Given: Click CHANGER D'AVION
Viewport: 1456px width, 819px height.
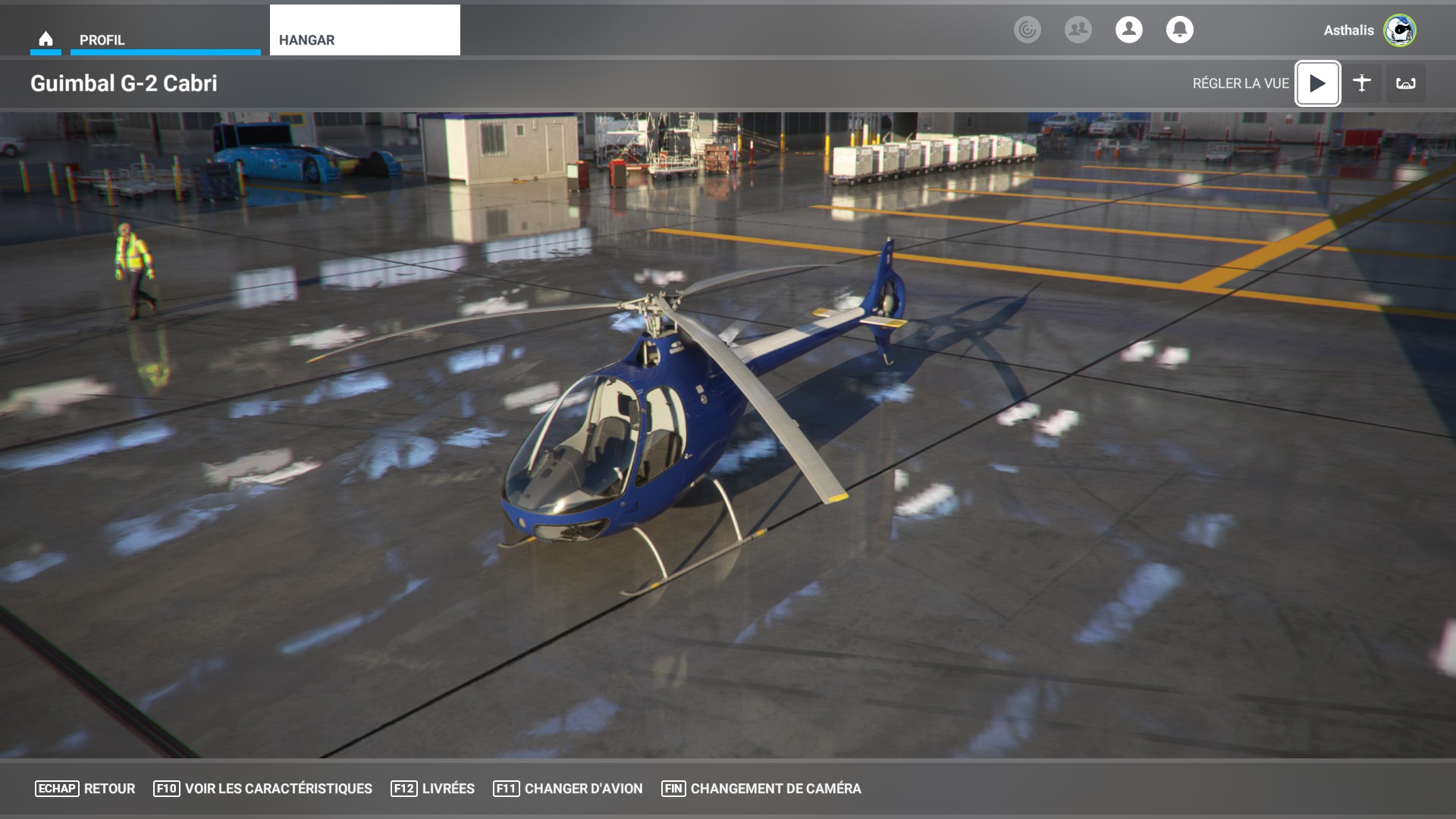Looking at the screenshot, I should [582, 789].
